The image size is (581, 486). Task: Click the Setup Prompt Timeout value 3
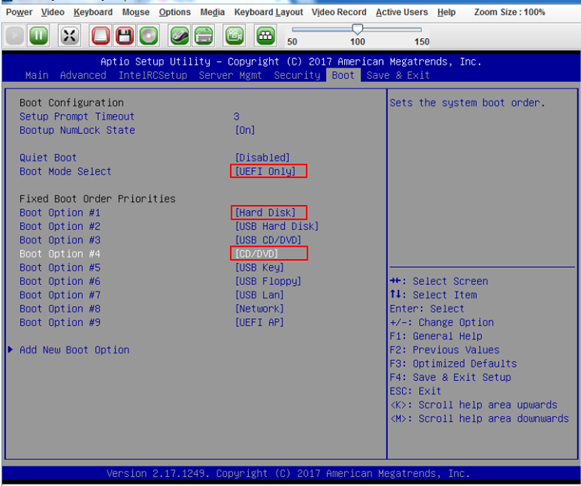coord(236,116)
